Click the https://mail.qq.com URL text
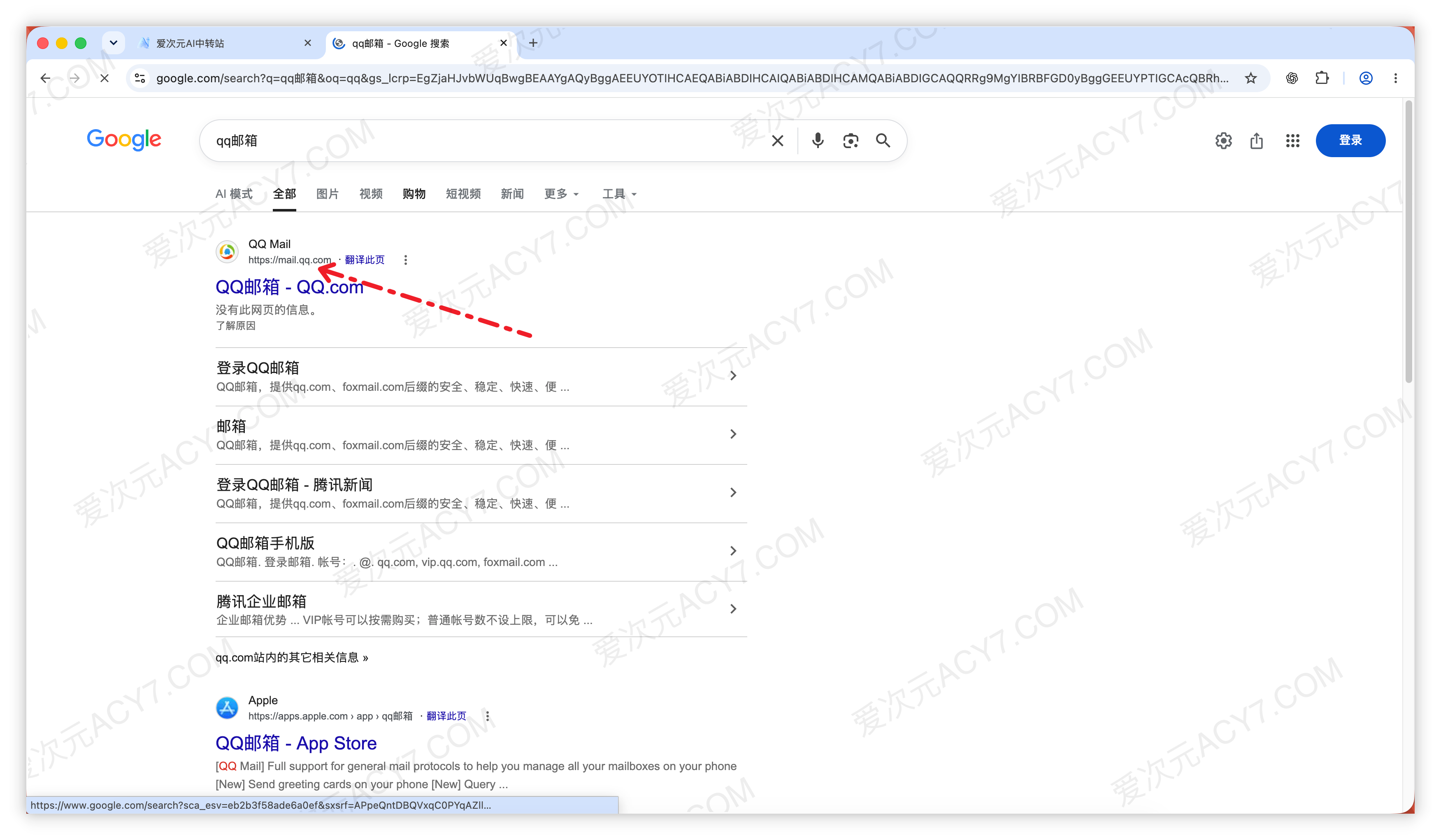This screenshot has width=1441, height=840. coord(290,260)
